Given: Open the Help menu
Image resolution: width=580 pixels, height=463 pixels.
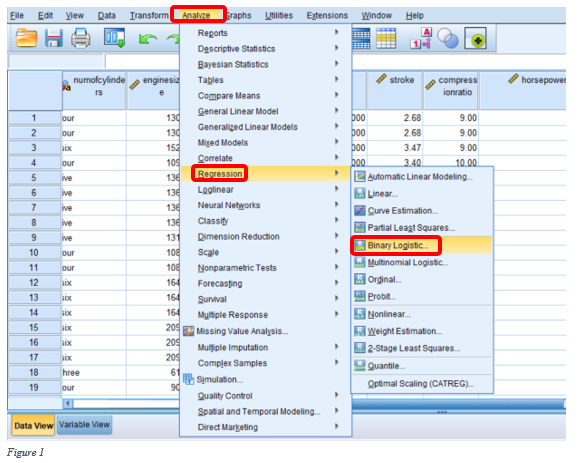Looking at the screenshot, I should tap(415, 16).
